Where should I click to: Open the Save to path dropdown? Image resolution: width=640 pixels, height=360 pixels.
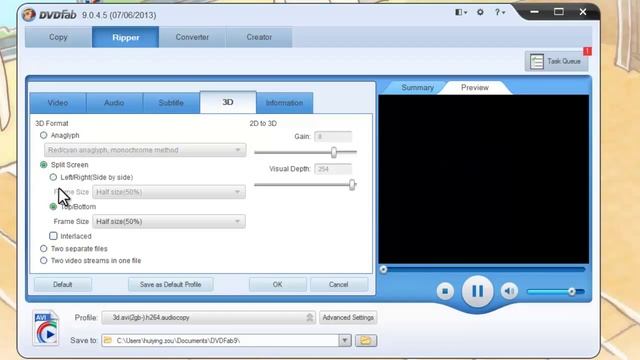coord(344,340)
